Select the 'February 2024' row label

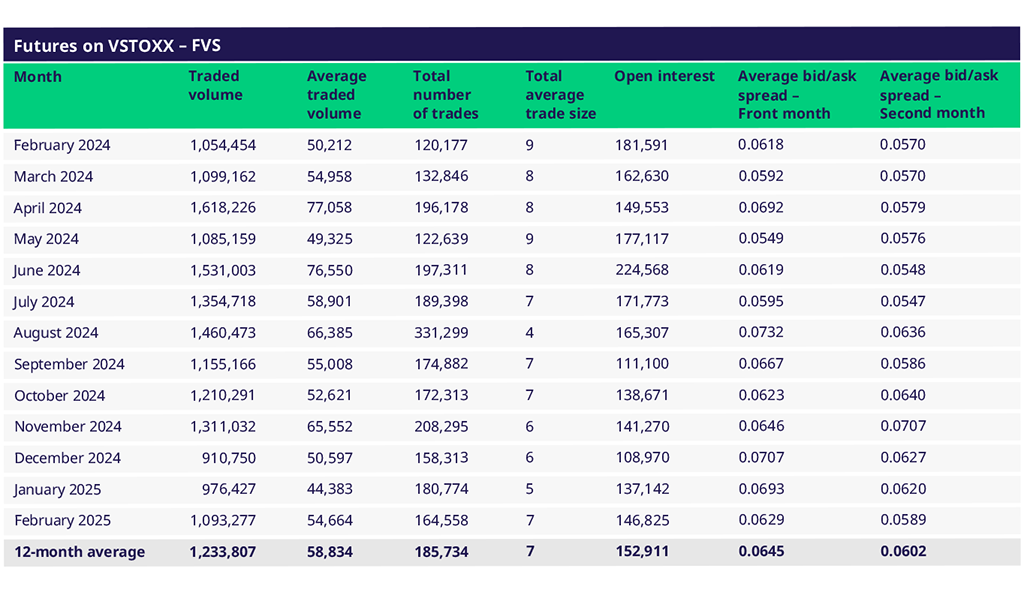(x=62, y=145)
